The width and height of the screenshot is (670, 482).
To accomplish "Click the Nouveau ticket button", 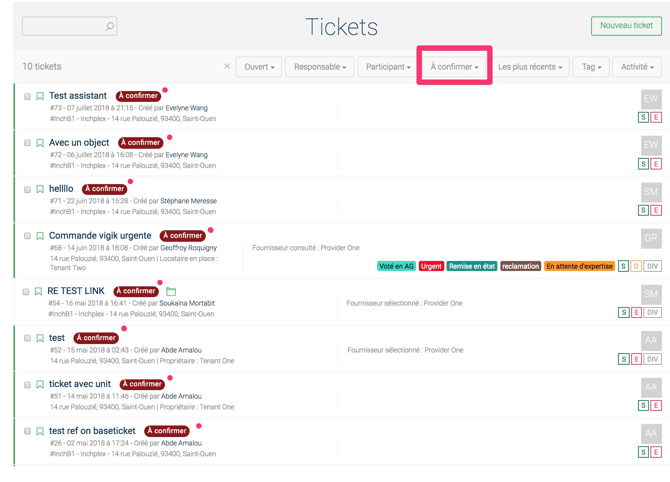I will point(626,26).
